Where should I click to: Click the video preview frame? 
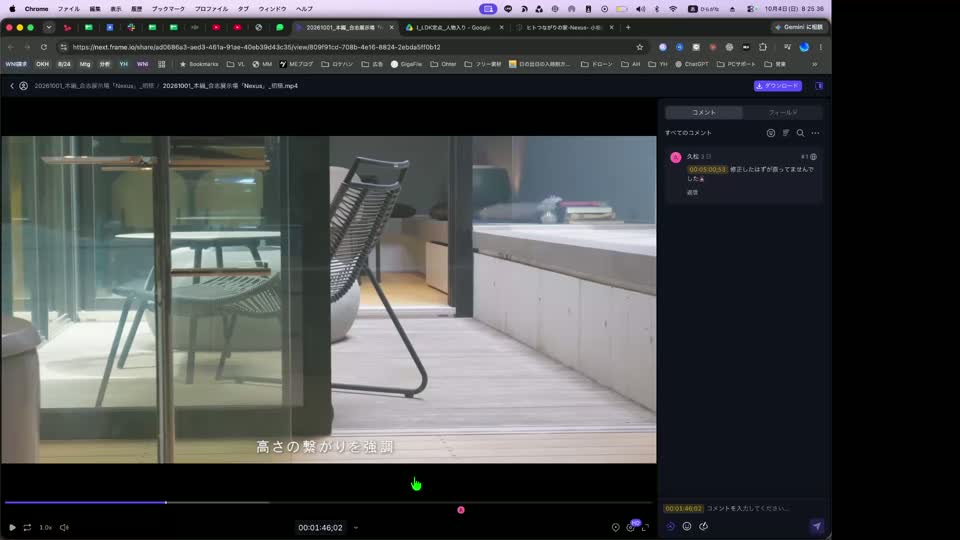329,299
